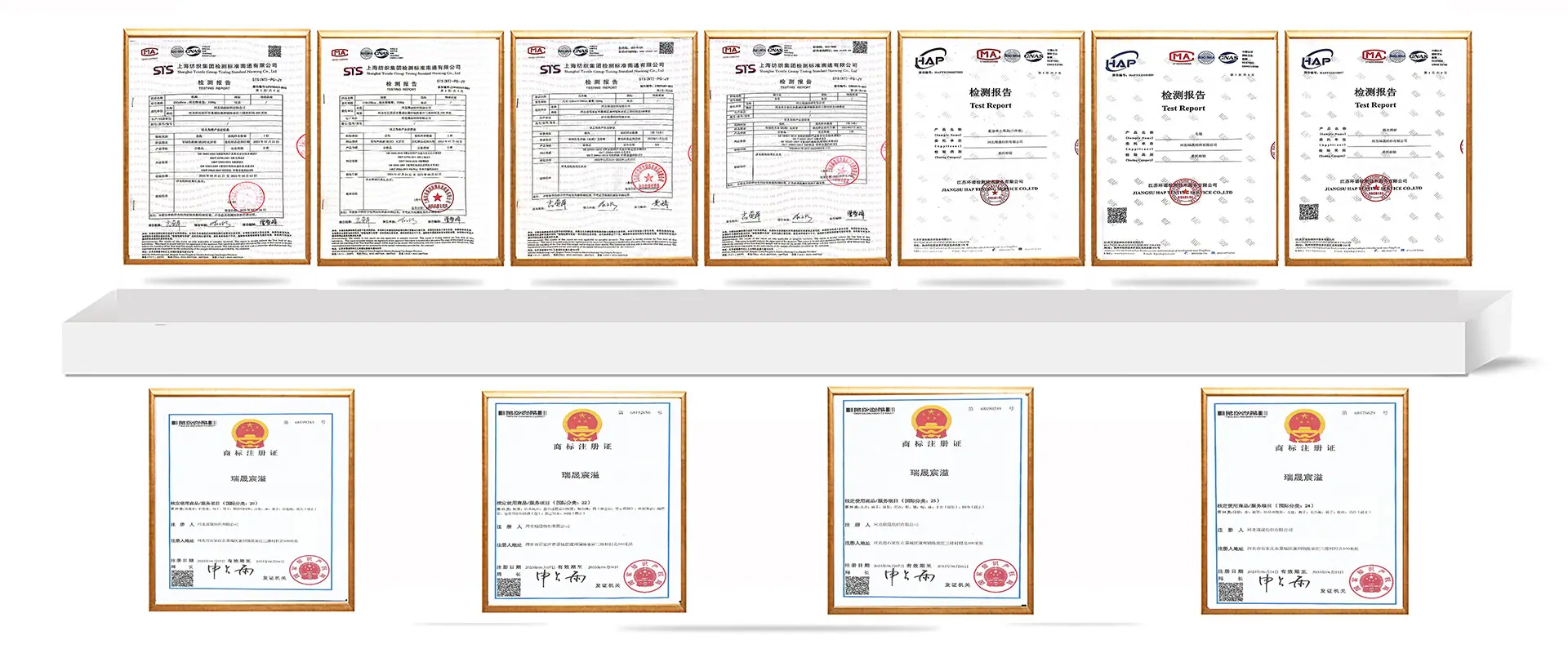
Task: Open the leftmost STS testing report
Action: click(x=217, y=147)
